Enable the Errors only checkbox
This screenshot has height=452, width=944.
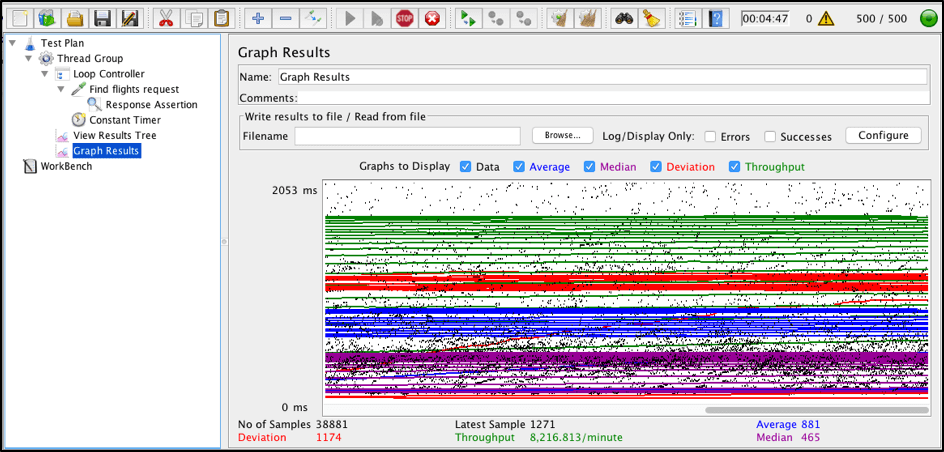pyautogui.click(x=710, y=136)
